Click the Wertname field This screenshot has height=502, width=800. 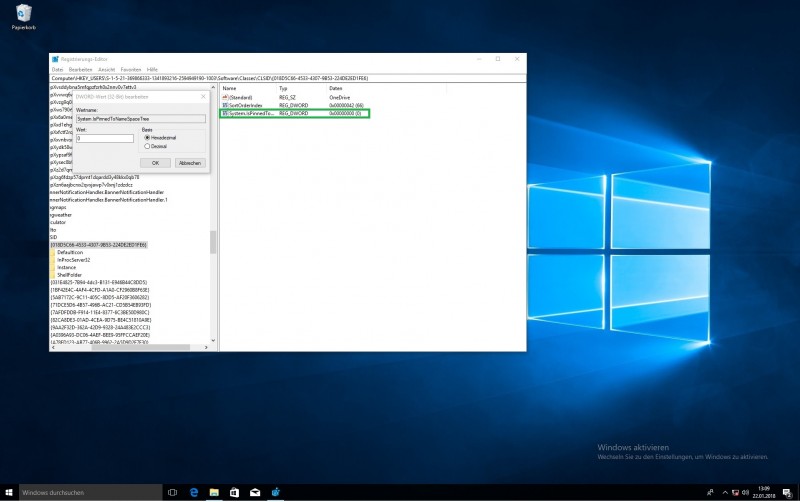(141, 118)
